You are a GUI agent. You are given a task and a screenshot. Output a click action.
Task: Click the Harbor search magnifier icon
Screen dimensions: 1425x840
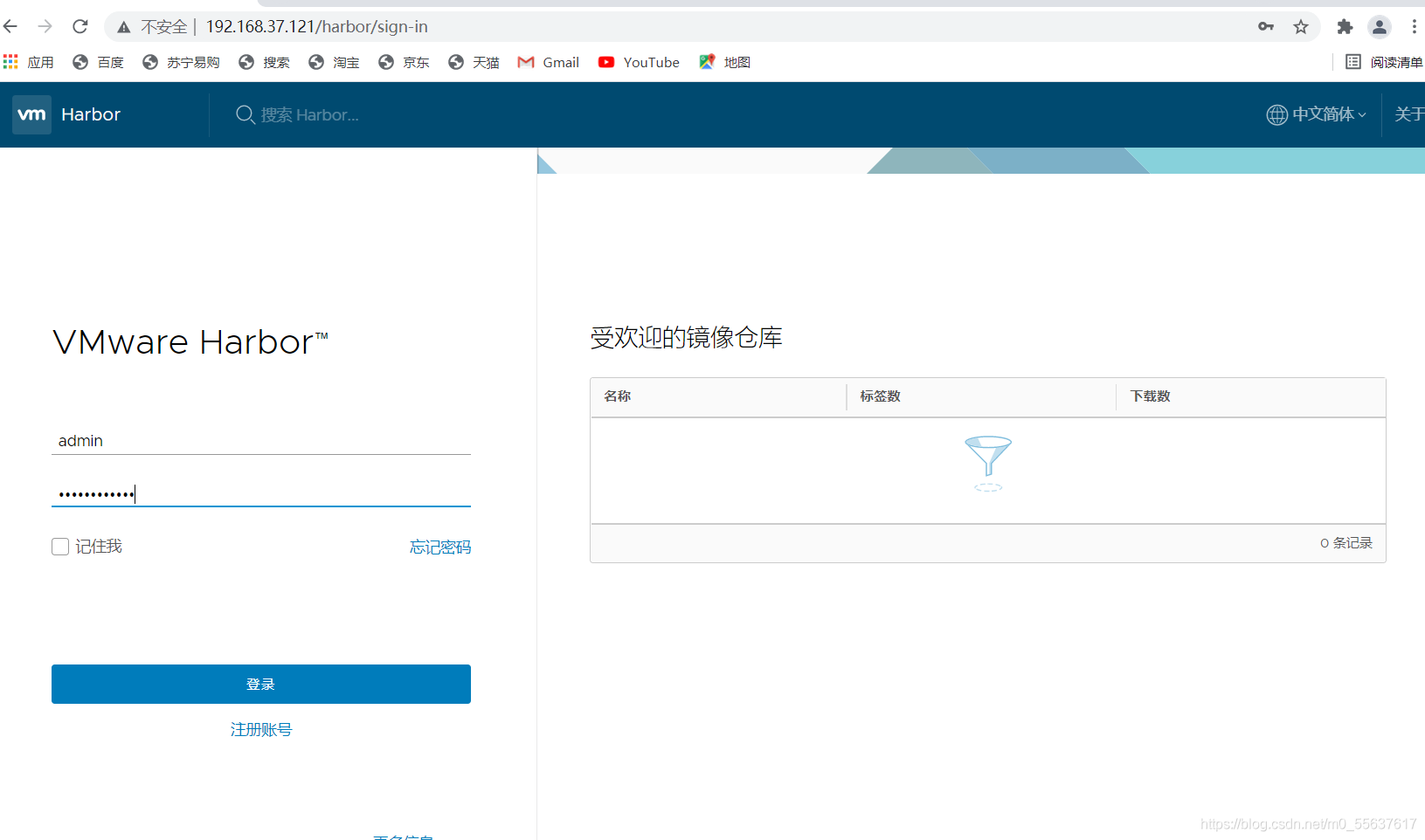(x=245, y=114)
